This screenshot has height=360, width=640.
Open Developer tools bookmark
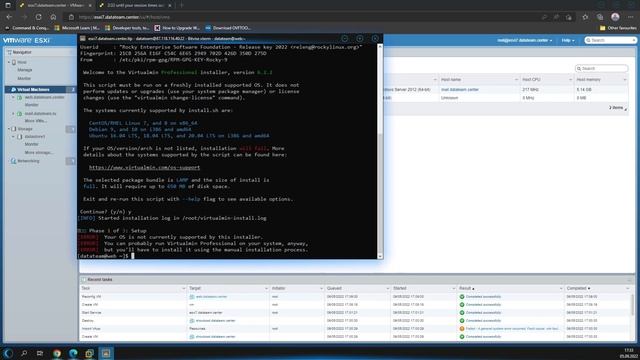pyautogui.click(x=127, y=28)
